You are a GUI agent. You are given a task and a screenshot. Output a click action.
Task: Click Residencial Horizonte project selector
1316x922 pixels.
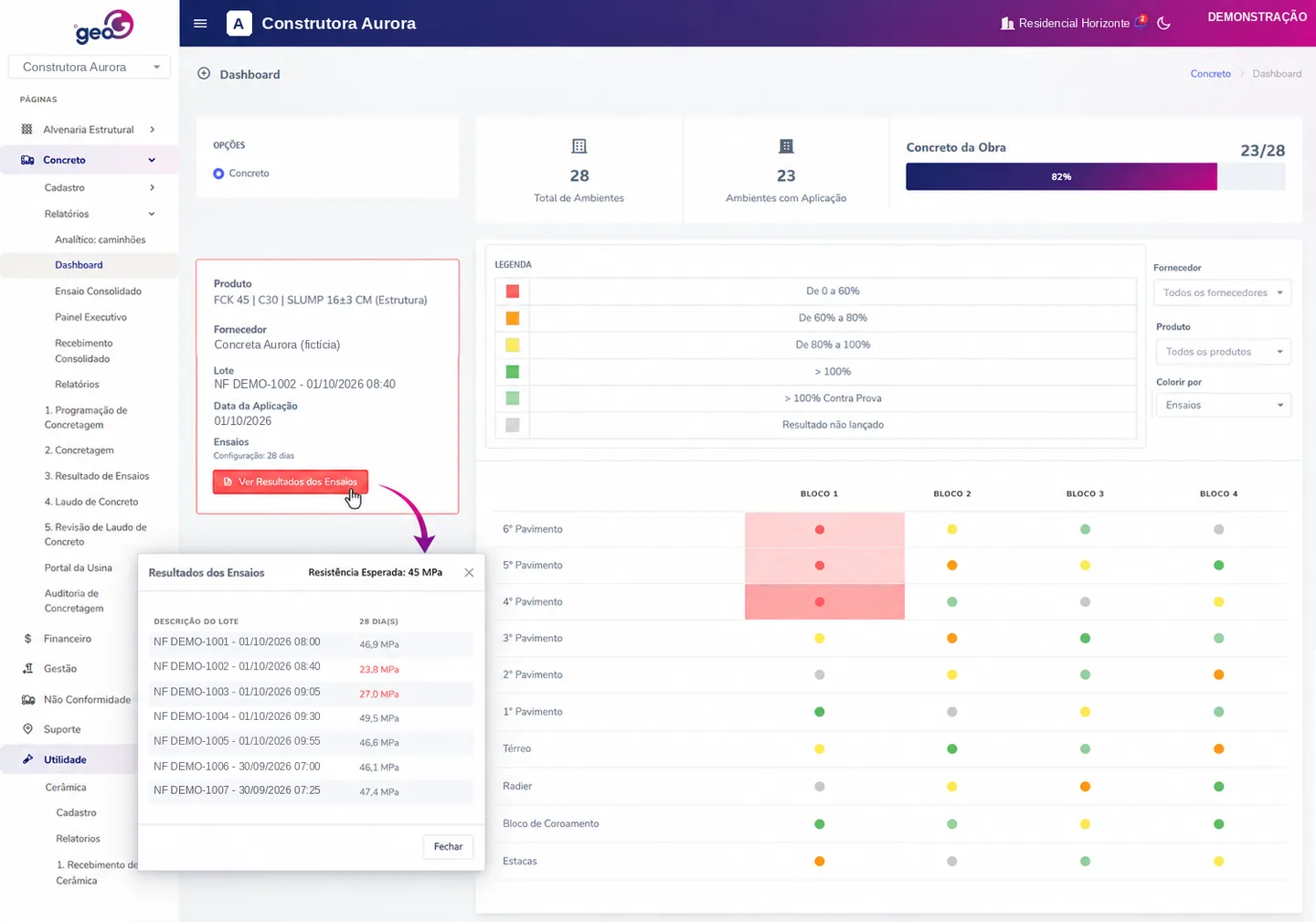1066,24
